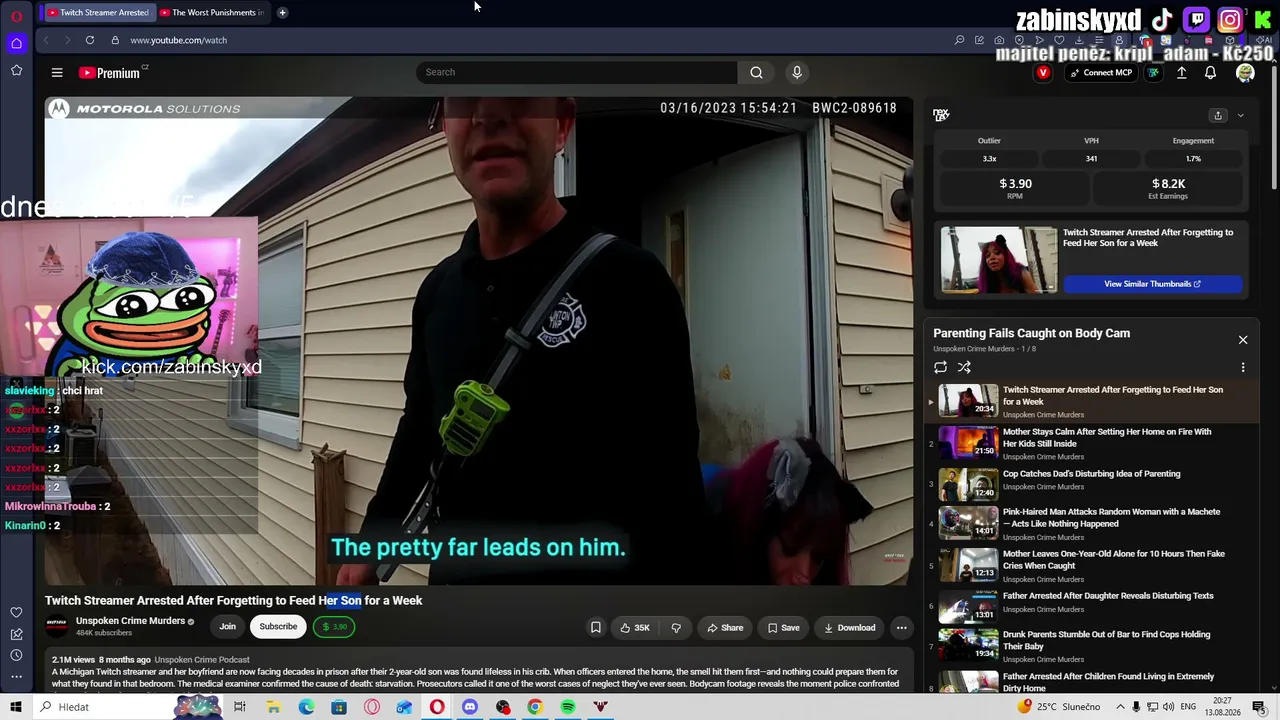Click the YouTube search magnifier button
This screenshot has width=1280, height=720.
click(x=756, y=72)
